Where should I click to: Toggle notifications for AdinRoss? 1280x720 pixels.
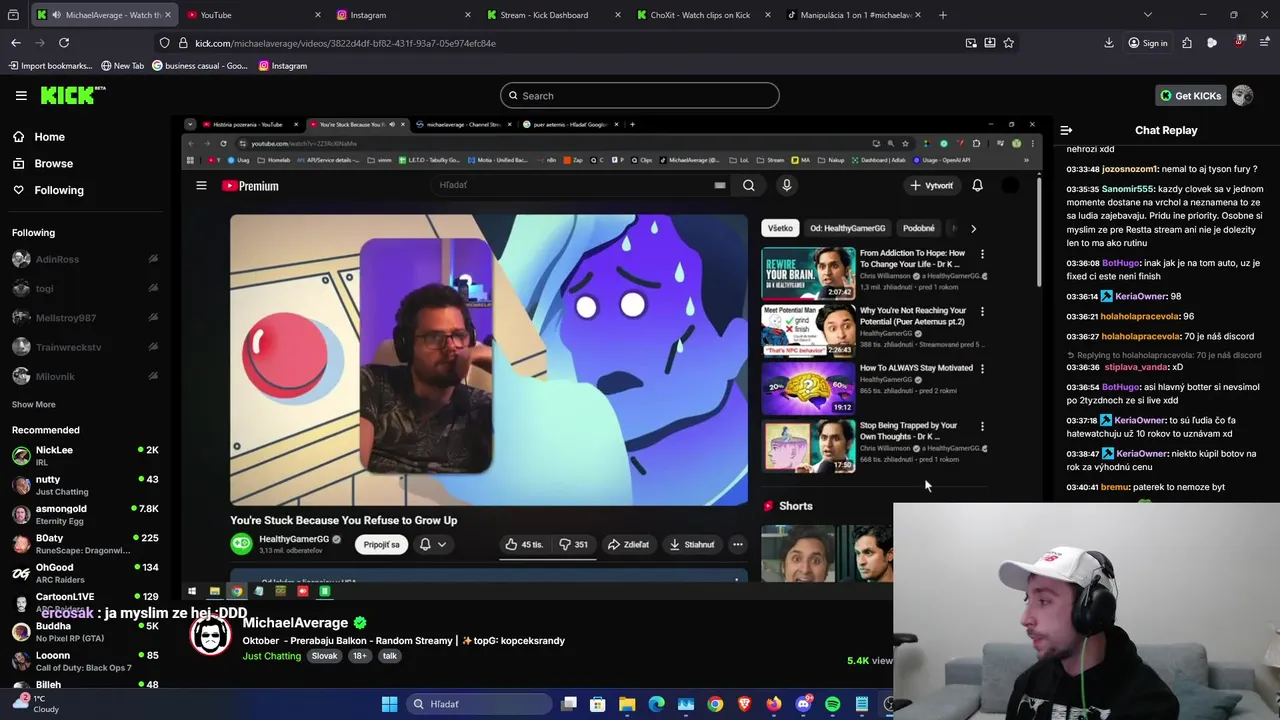153,259
